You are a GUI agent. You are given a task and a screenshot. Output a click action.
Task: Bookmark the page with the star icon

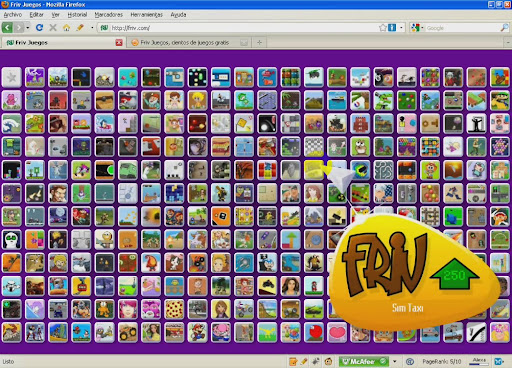tap(383, 28)
